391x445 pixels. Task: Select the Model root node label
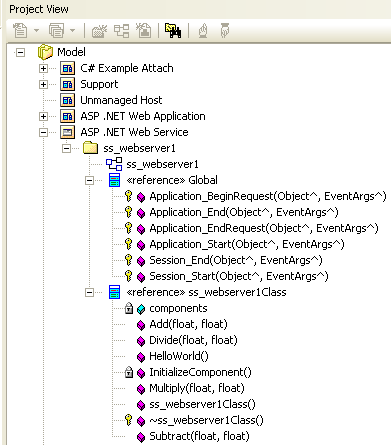pos(71,52)
